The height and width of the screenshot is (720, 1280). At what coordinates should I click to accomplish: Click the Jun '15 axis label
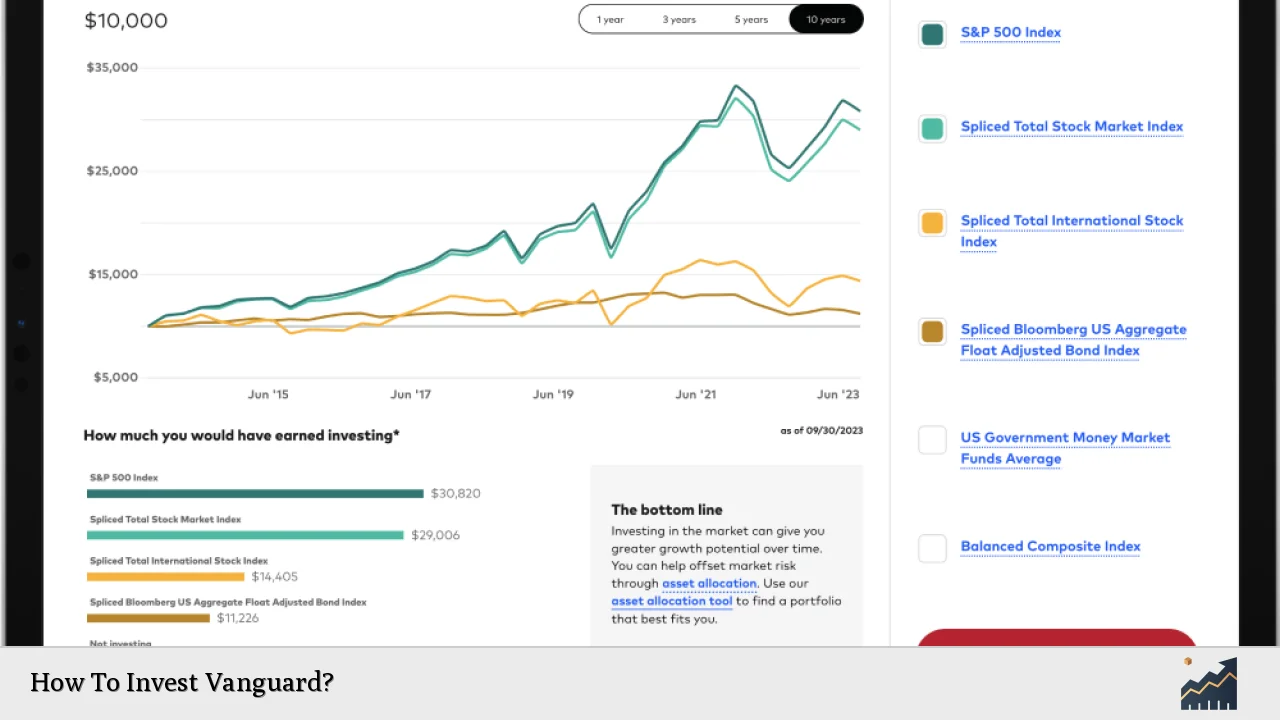pyautogui.click(x=268, y=394)
